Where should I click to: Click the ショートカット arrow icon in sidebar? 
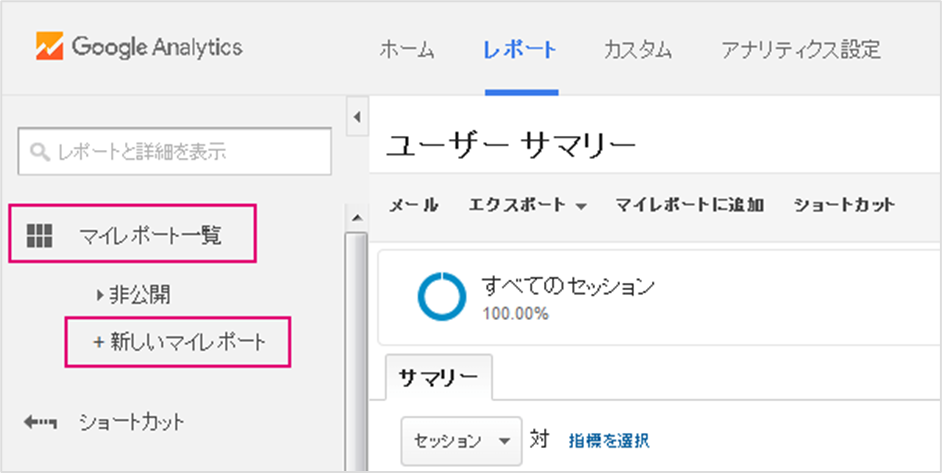click(x=40, y=423)
